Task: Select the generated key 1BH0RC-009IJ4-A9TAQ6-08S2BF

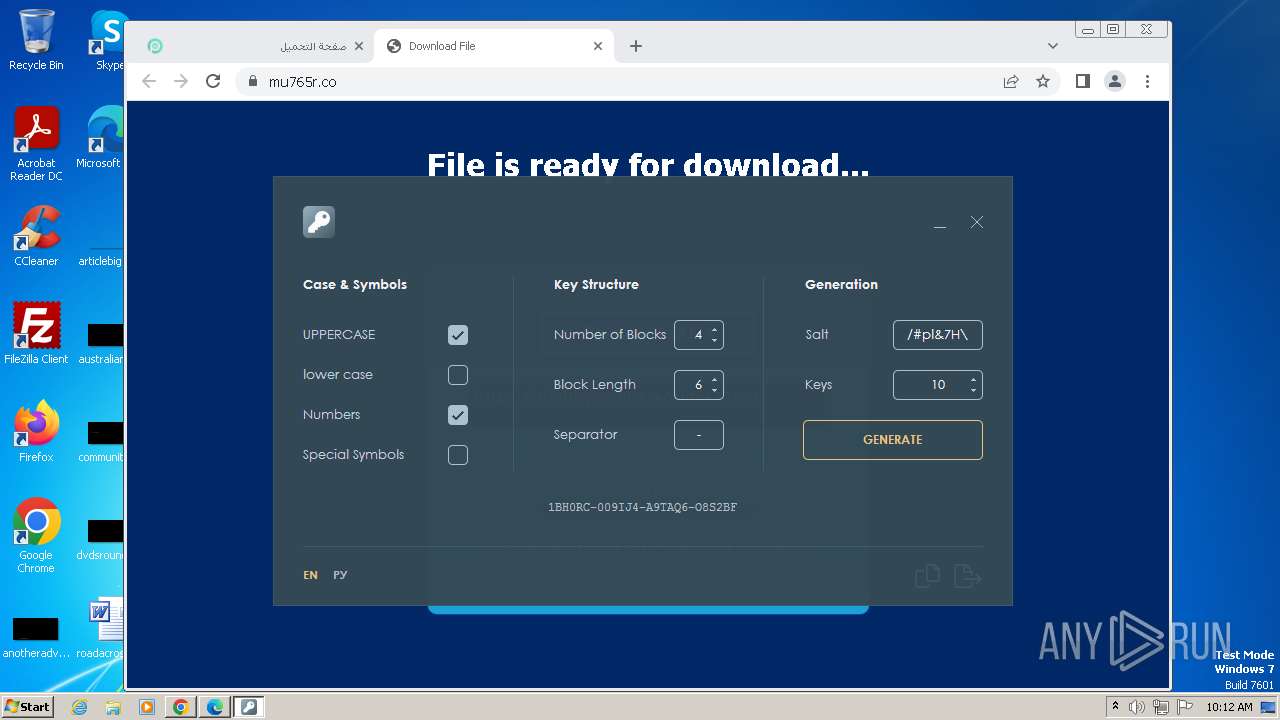Action: coord(642,507)
